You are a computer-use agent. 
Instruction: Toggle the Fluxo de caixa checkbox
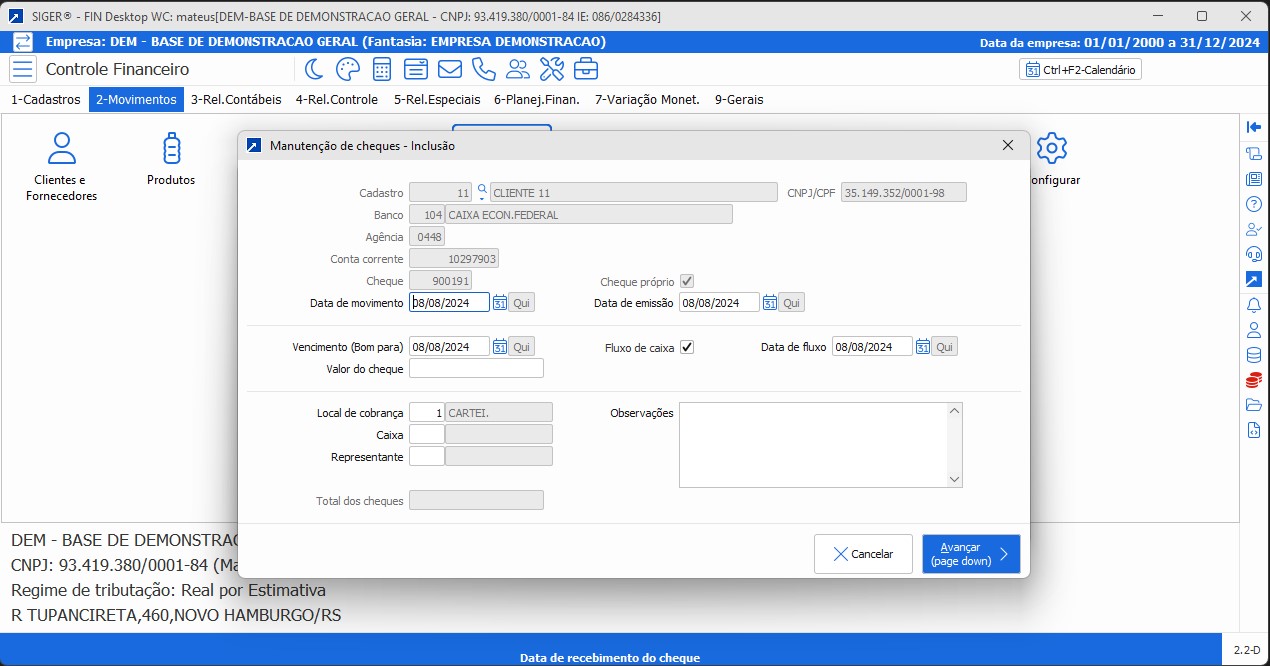(x=687, y=347)
